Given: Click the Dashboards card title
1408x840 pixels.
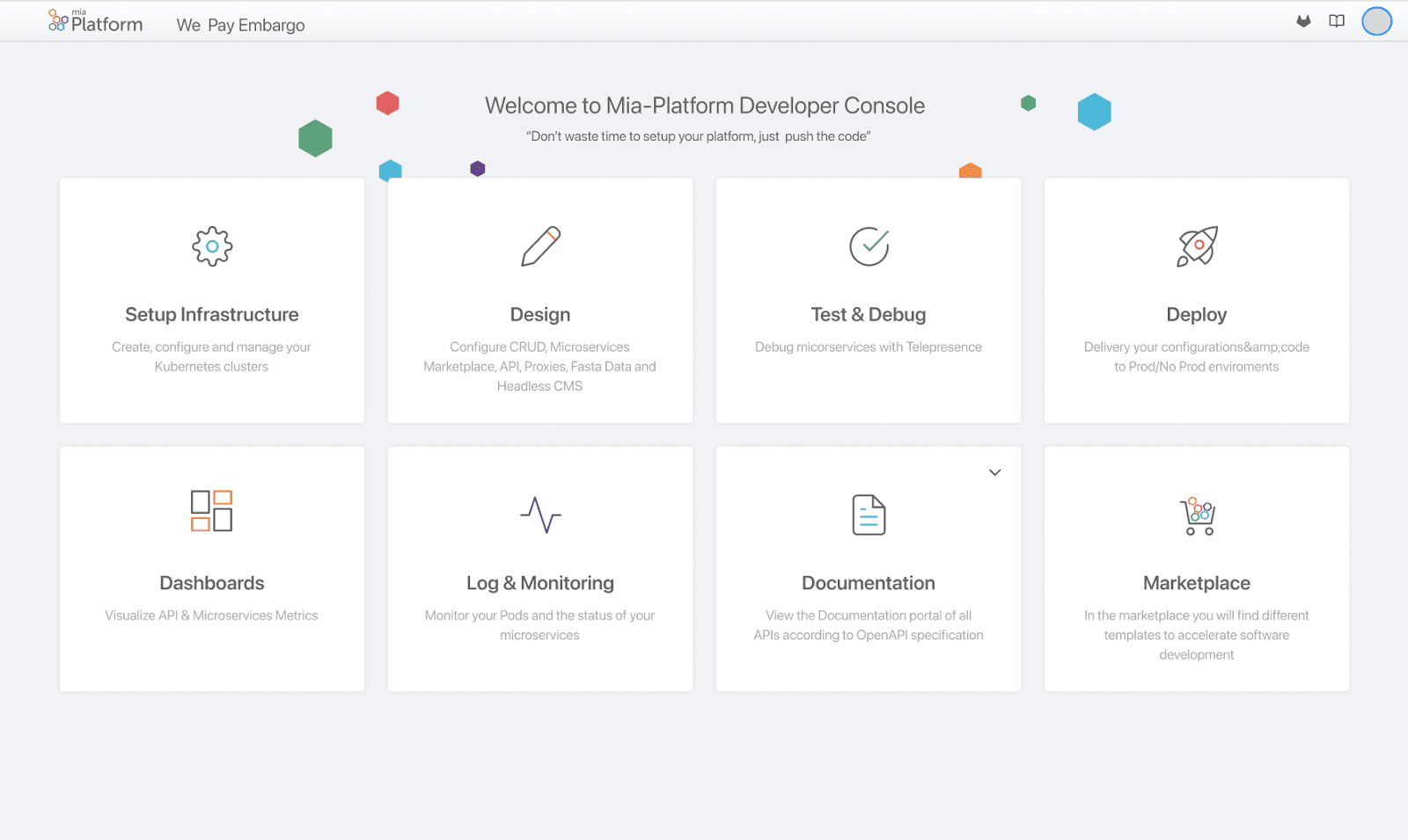Looking at the screenshot, I should pos(211,582).
